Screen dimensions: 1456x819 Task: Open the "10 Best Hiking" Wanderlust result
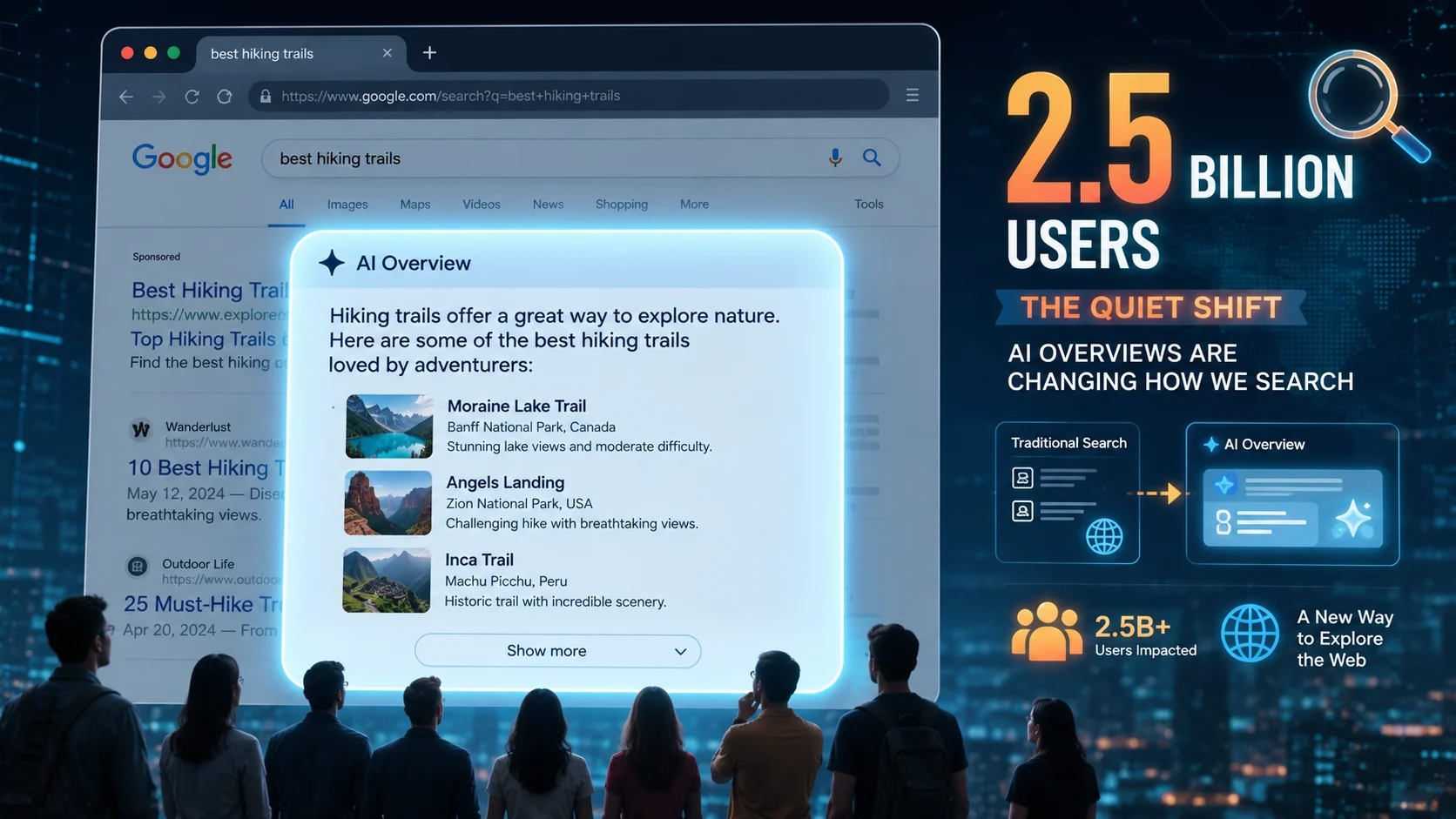206,468
